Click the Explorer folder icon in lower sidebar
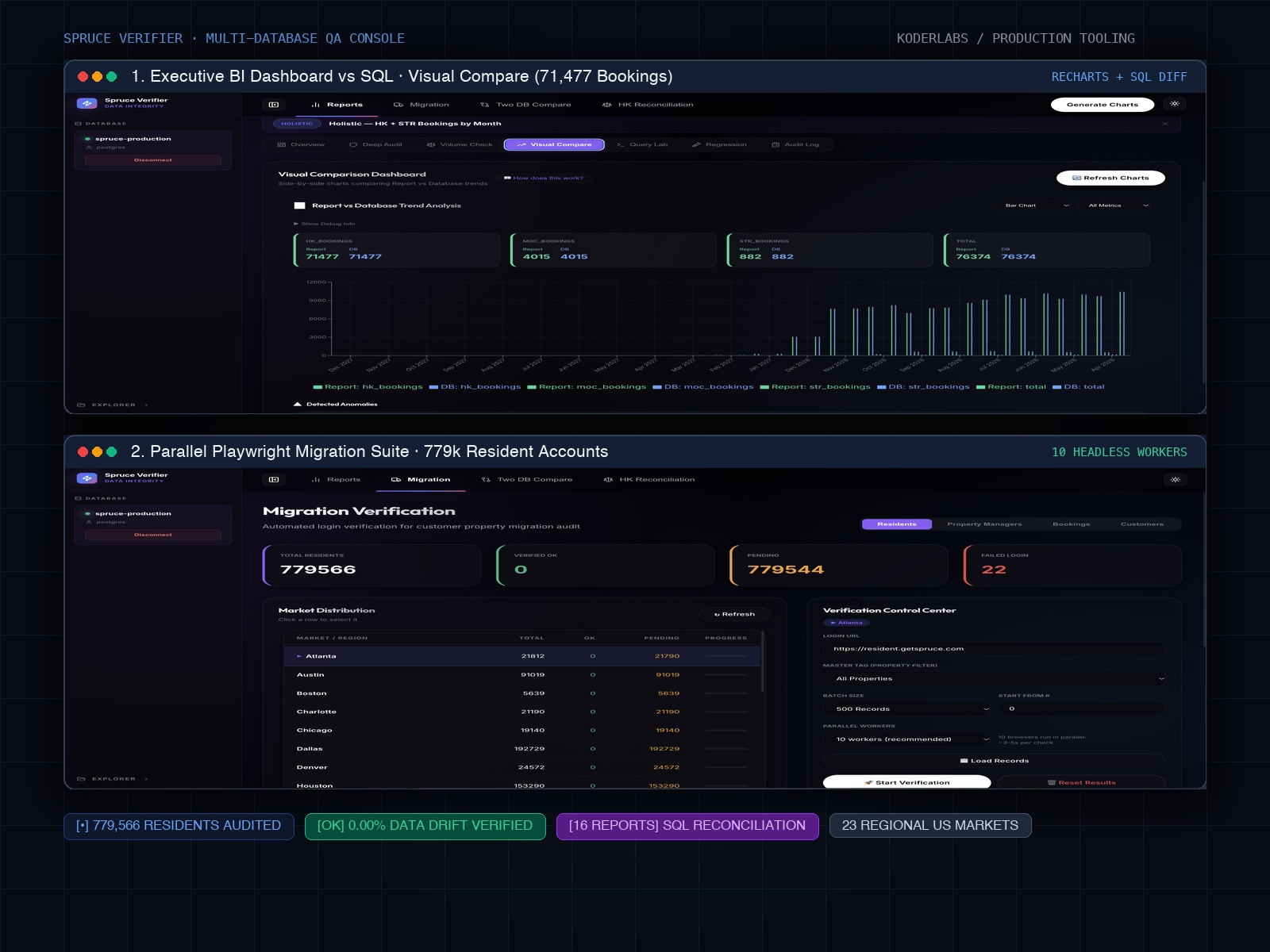1270x952 pixels. pos(81,779)
